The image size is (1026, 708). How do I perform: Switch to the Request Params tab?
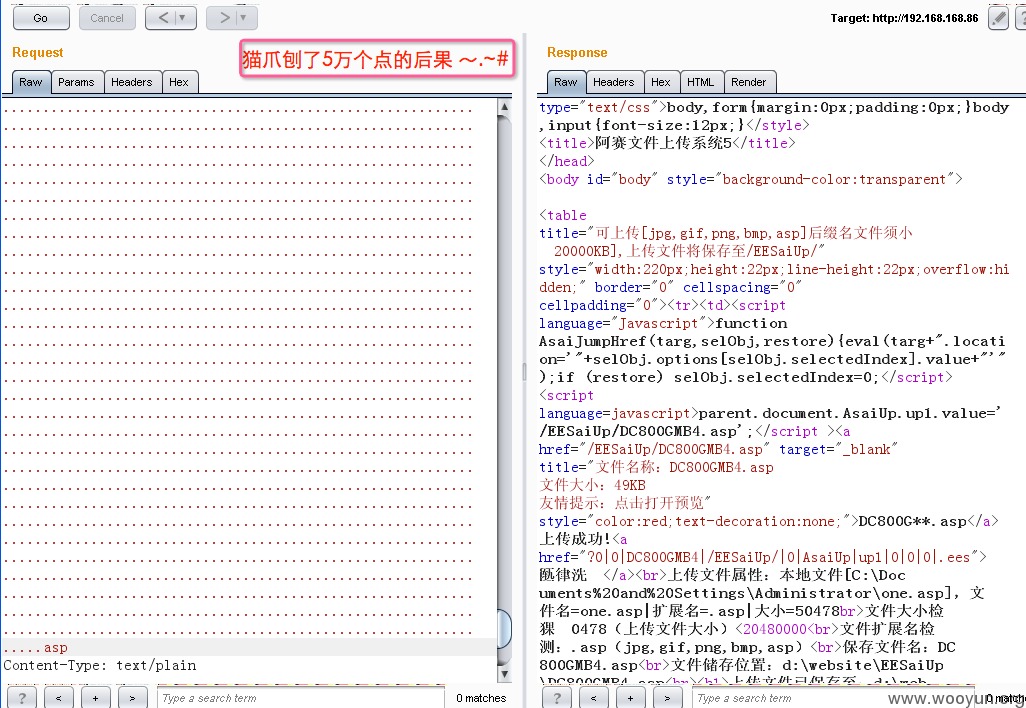pos(76,82)
